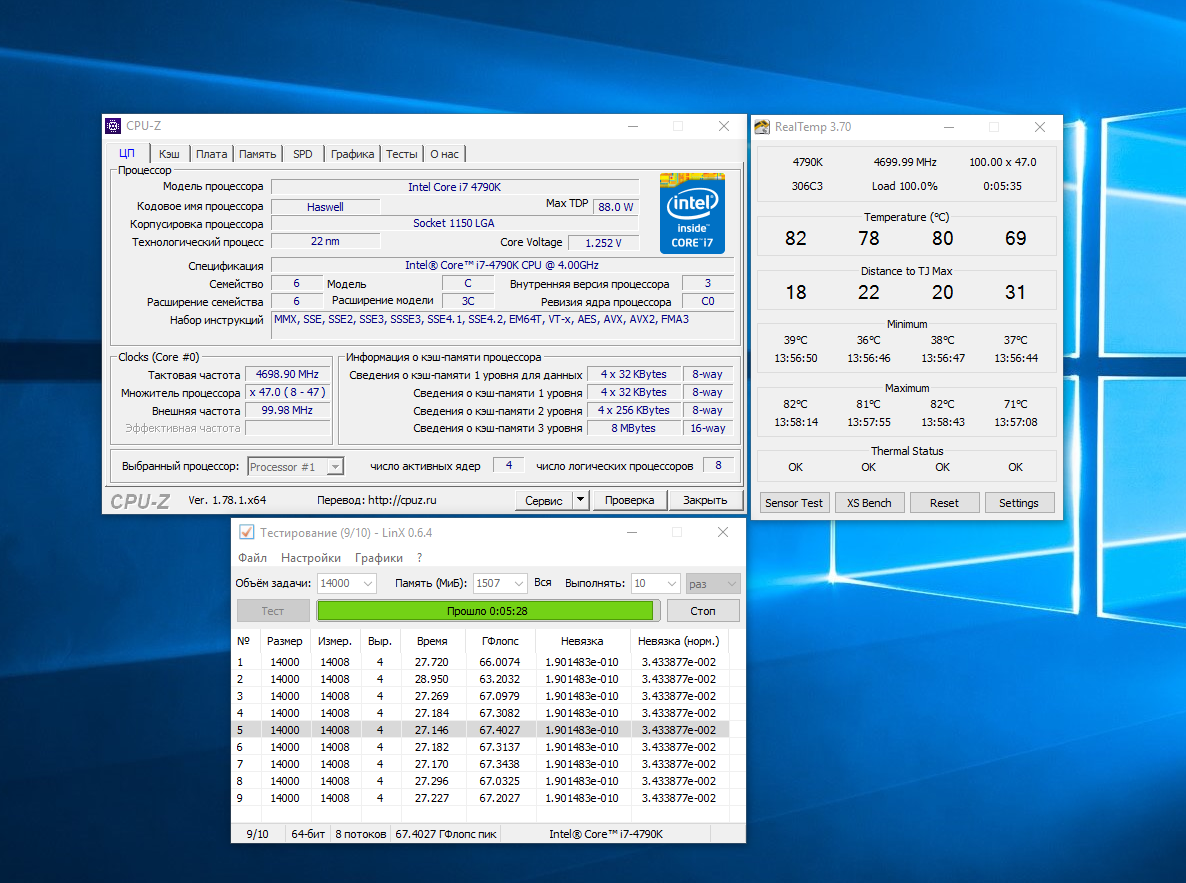Close the RealTemp window

click(1040, 127)
